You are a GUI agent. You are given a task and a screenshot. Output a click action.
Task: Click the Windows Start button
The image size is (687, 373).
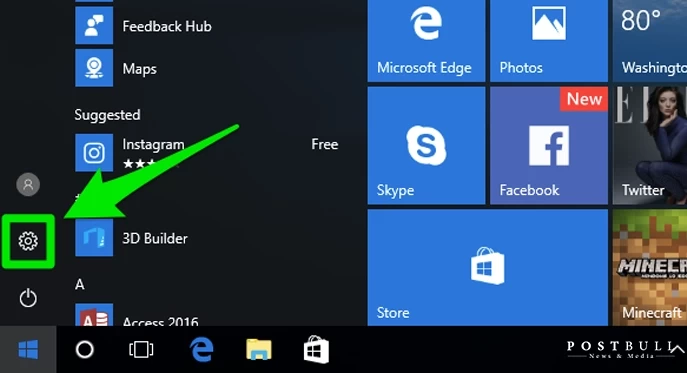28,349
